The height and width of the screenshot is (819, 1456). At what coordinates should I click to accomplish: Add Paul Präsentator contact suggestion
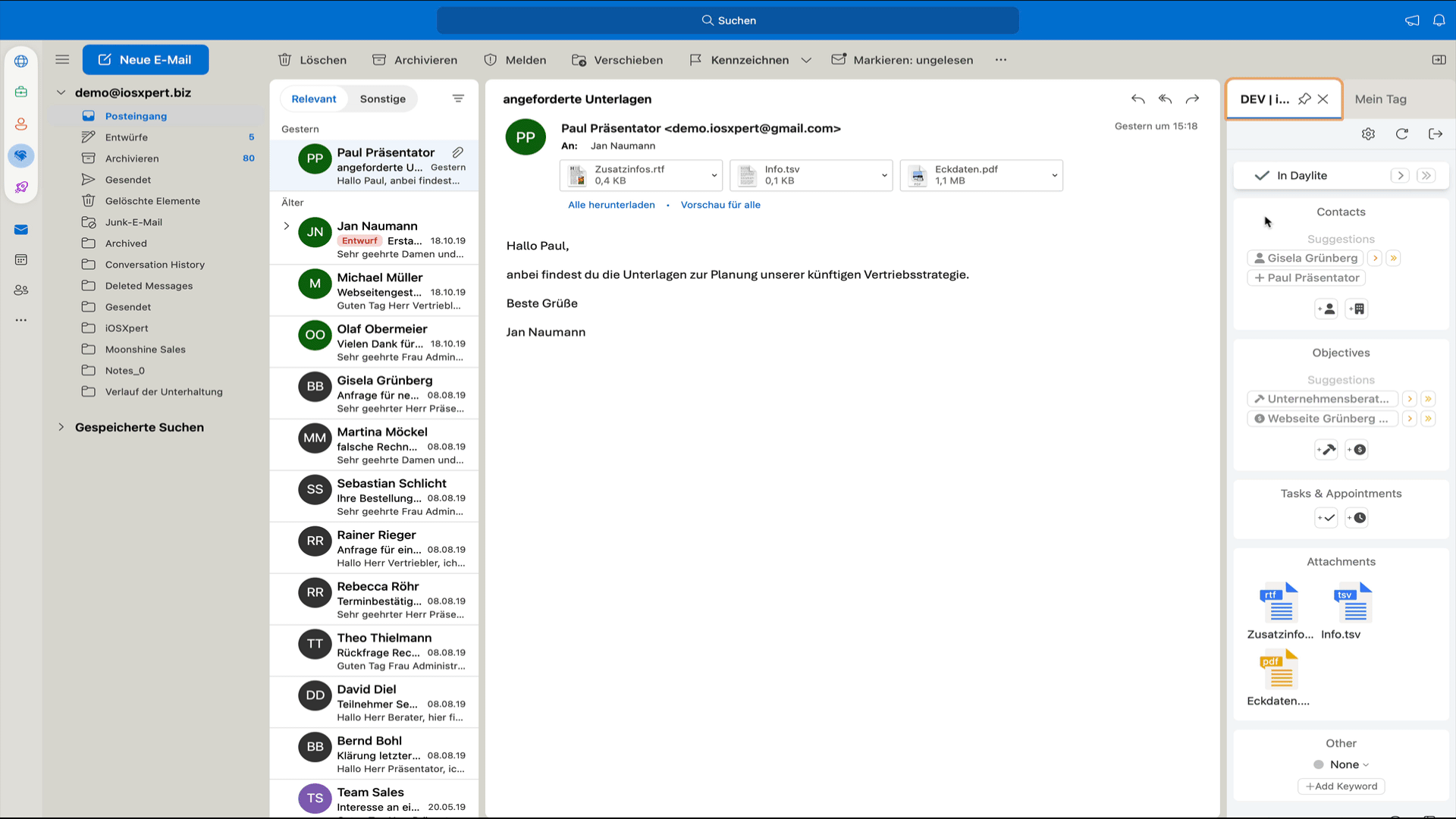pyautogui.click(x=1306, y=278)
